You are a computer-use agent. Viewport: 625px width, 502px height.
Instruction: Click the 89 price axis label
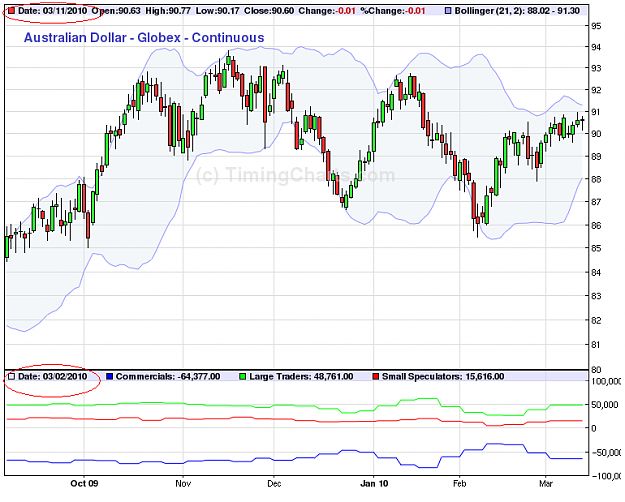[596, 157]
